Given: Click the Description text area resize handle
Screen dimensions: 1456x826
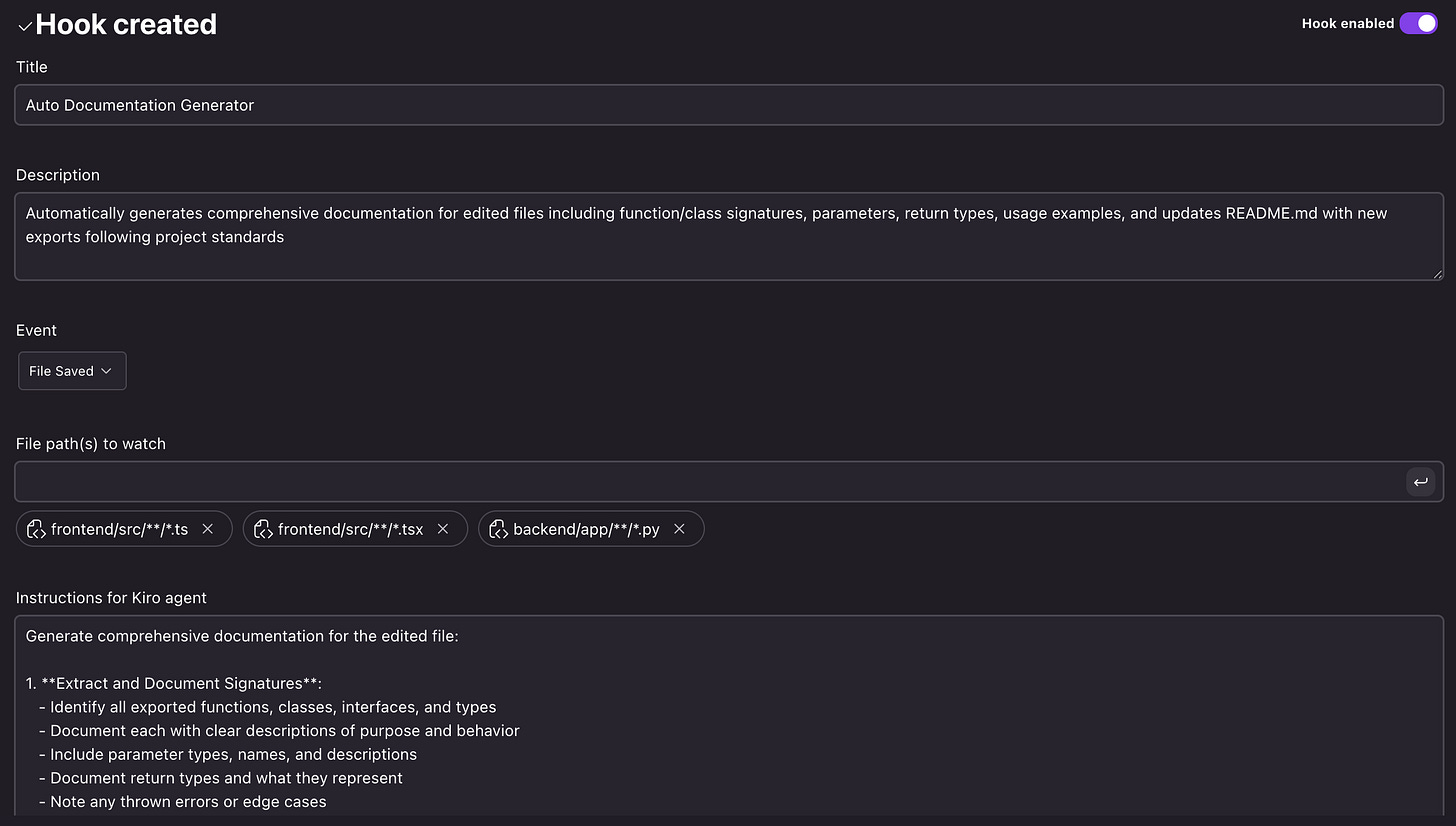Looking at the screenshot, I should click(x=1437, y=273).
